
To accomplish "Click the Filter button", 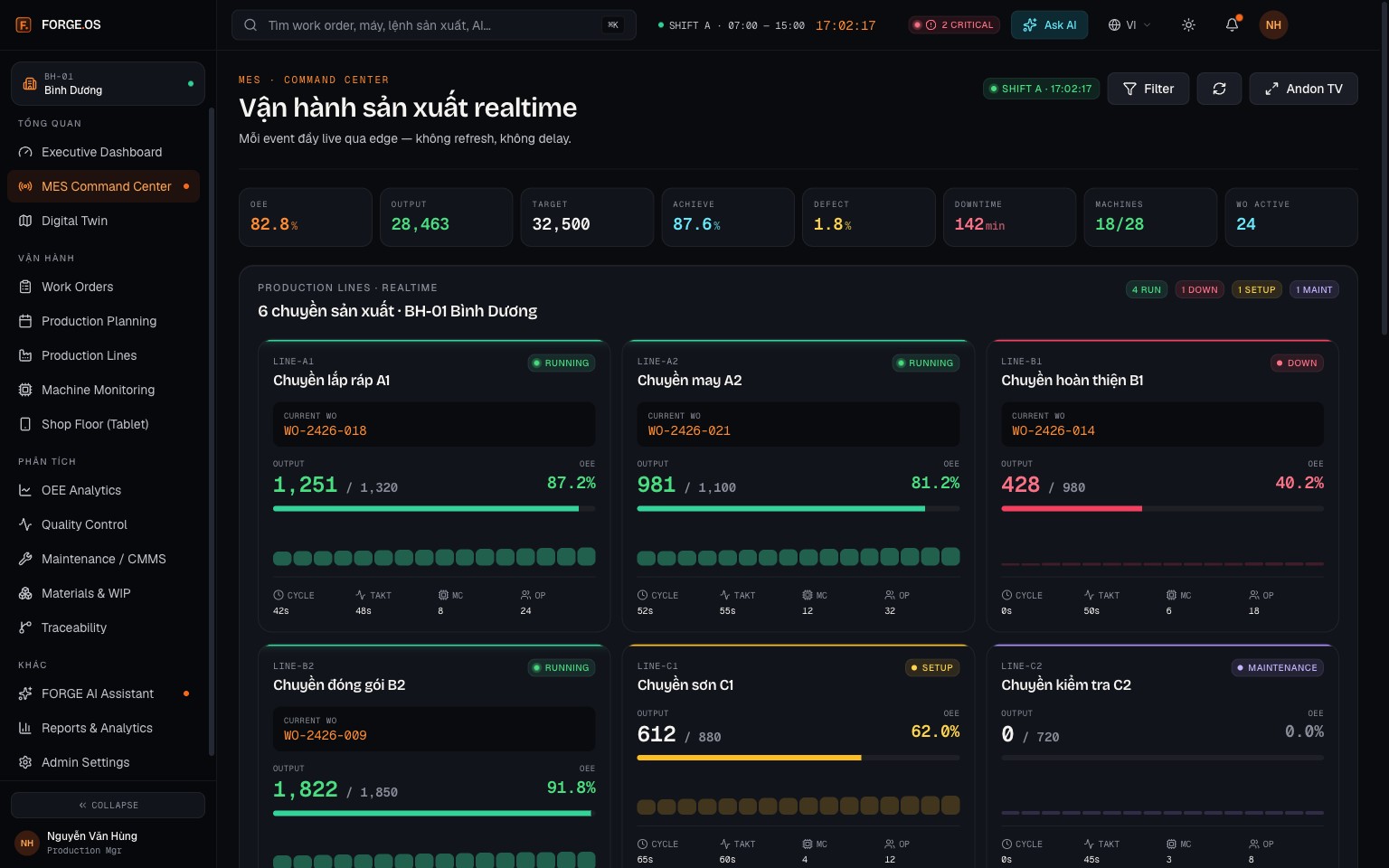I will 1148,89.
